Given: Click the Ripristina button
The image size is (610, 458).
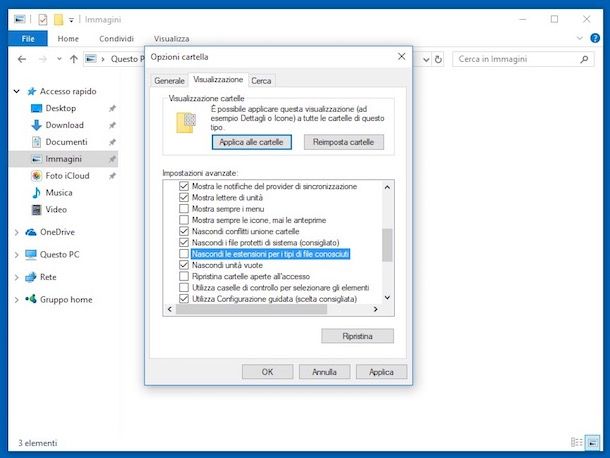Looking at the screenshot, I should coord(357,337).
